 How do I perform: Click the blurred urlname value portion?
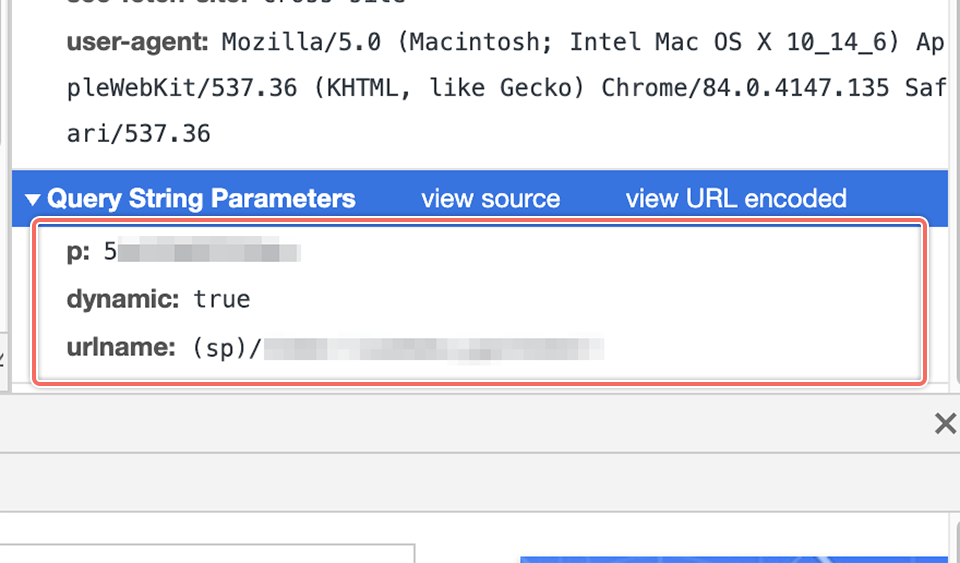pos(433,348)
